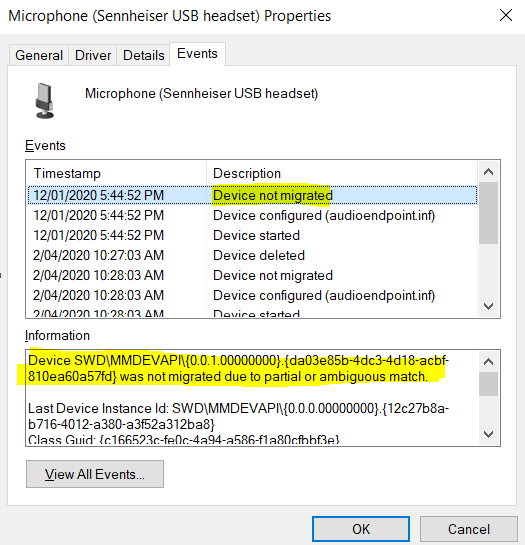The height and width of the screenshot is (545, 525).
Task: Click the Information box scrollbar thumb
Action: click(488, 384)
